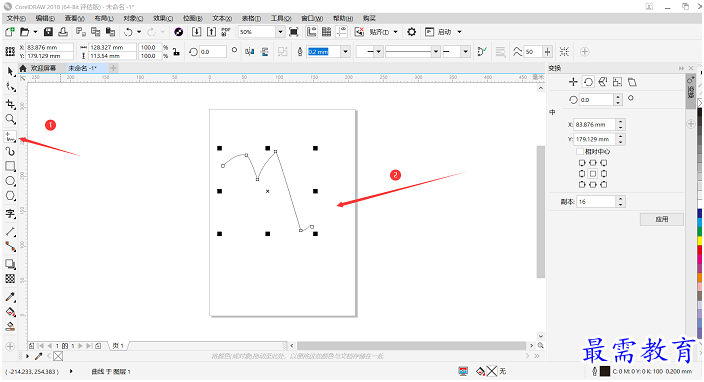Open the zoom level 50% dropdown
704x382 pixels.
tap(280, 32)
